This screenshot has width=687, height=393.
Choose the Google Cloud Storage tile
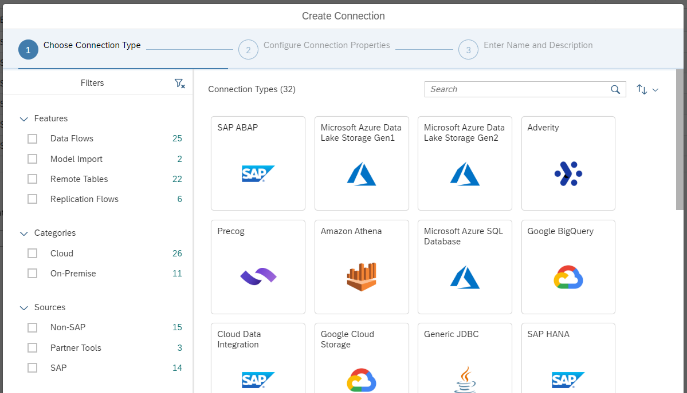[x=361, y=358]
